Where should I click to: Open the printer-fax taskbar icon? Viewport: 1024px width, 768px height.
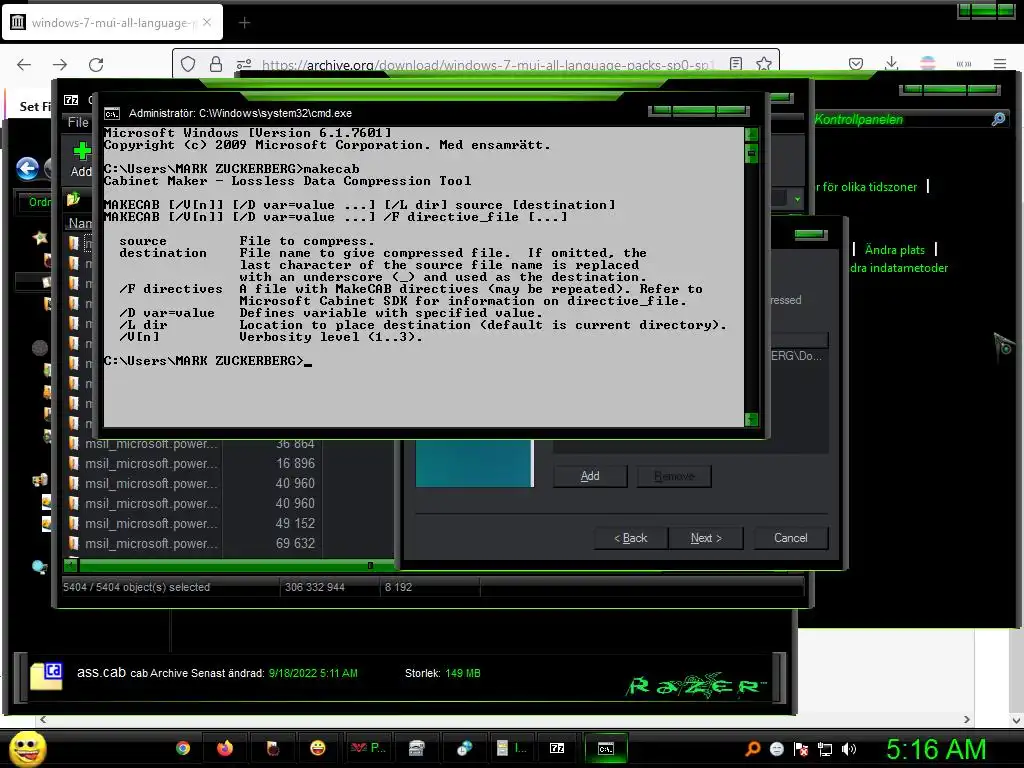tap(417, 748)
